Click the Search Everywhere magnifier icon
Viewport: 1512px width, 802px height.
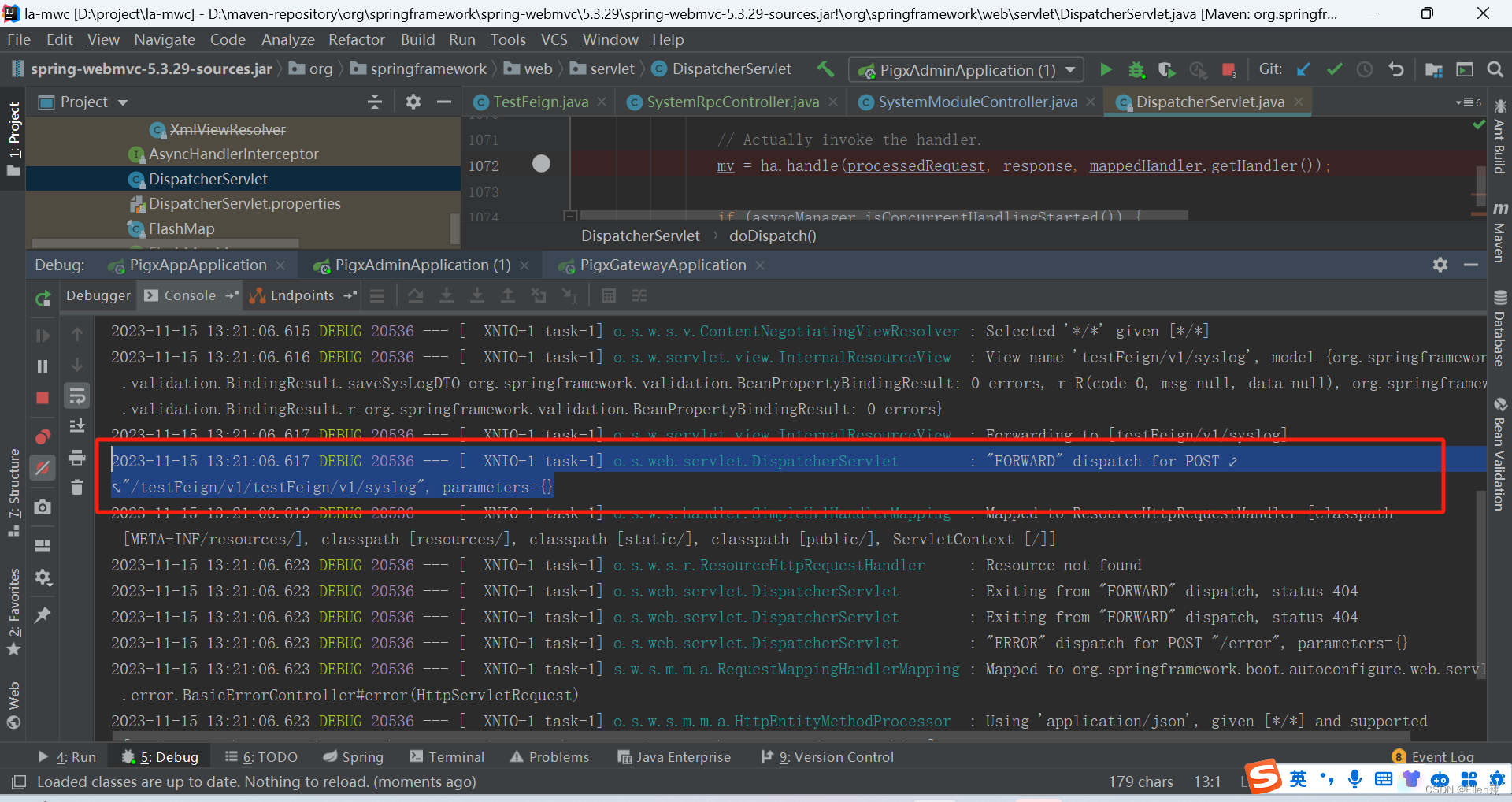(x=1495, y=69)
